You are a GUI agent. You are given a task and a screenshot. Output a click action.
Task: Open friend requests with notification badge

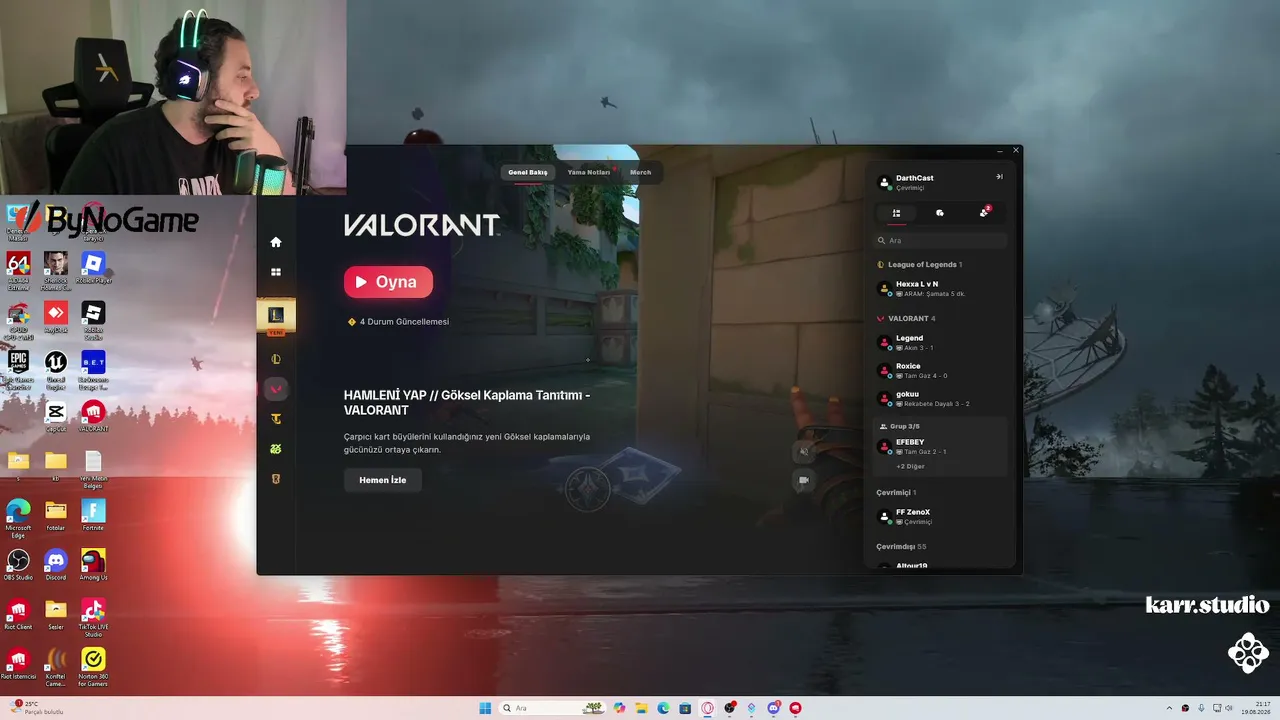[984, 213]
